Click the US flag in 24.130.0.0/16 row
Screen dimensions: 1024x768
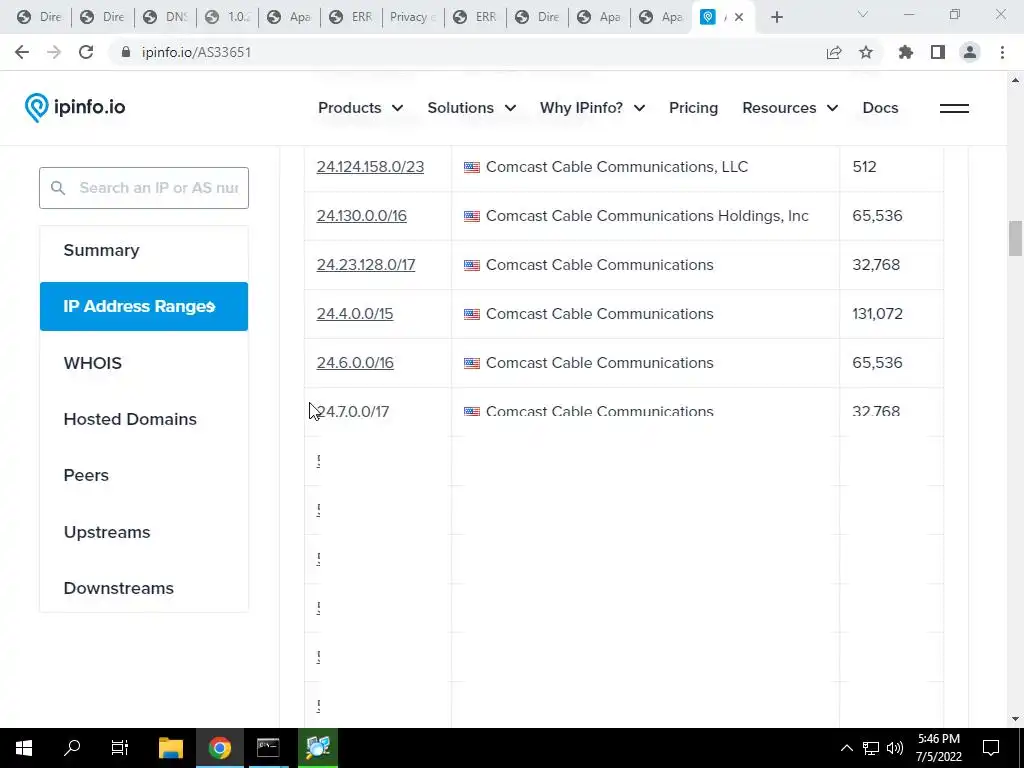click(472, 216)
